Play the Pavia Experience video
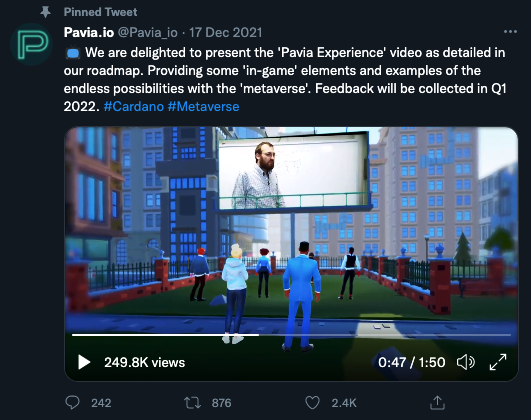Screen dimensions: 531x420 pyautogui.click(x=84, y=362)
